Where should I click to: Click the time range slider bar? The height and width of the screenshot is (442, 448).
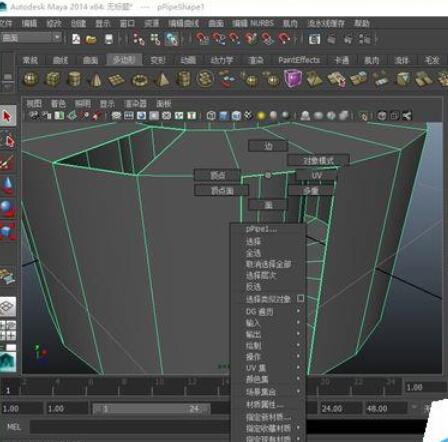coord(151,408)
